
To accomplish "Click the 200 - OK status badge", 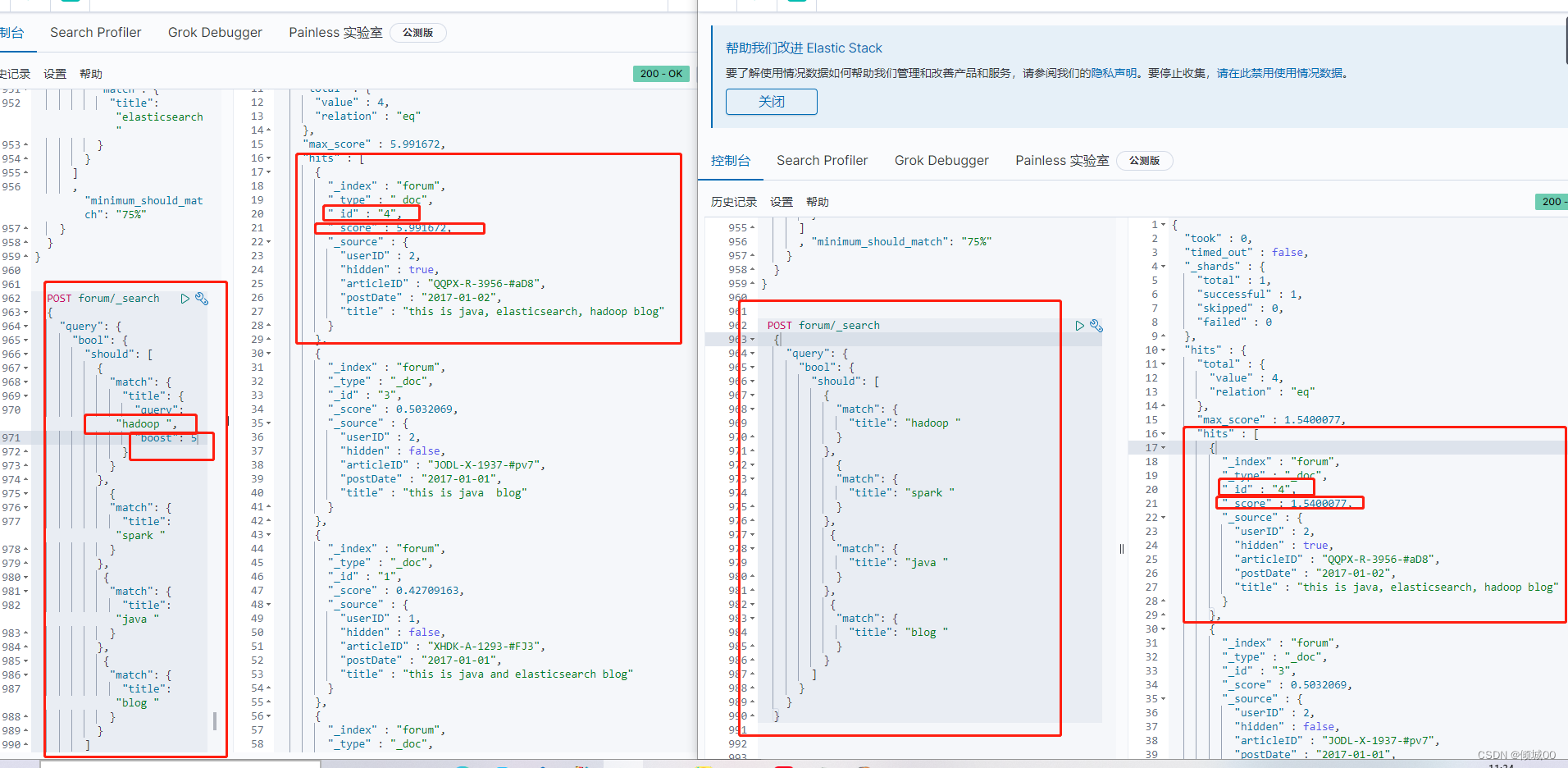I will pos(661,74).
